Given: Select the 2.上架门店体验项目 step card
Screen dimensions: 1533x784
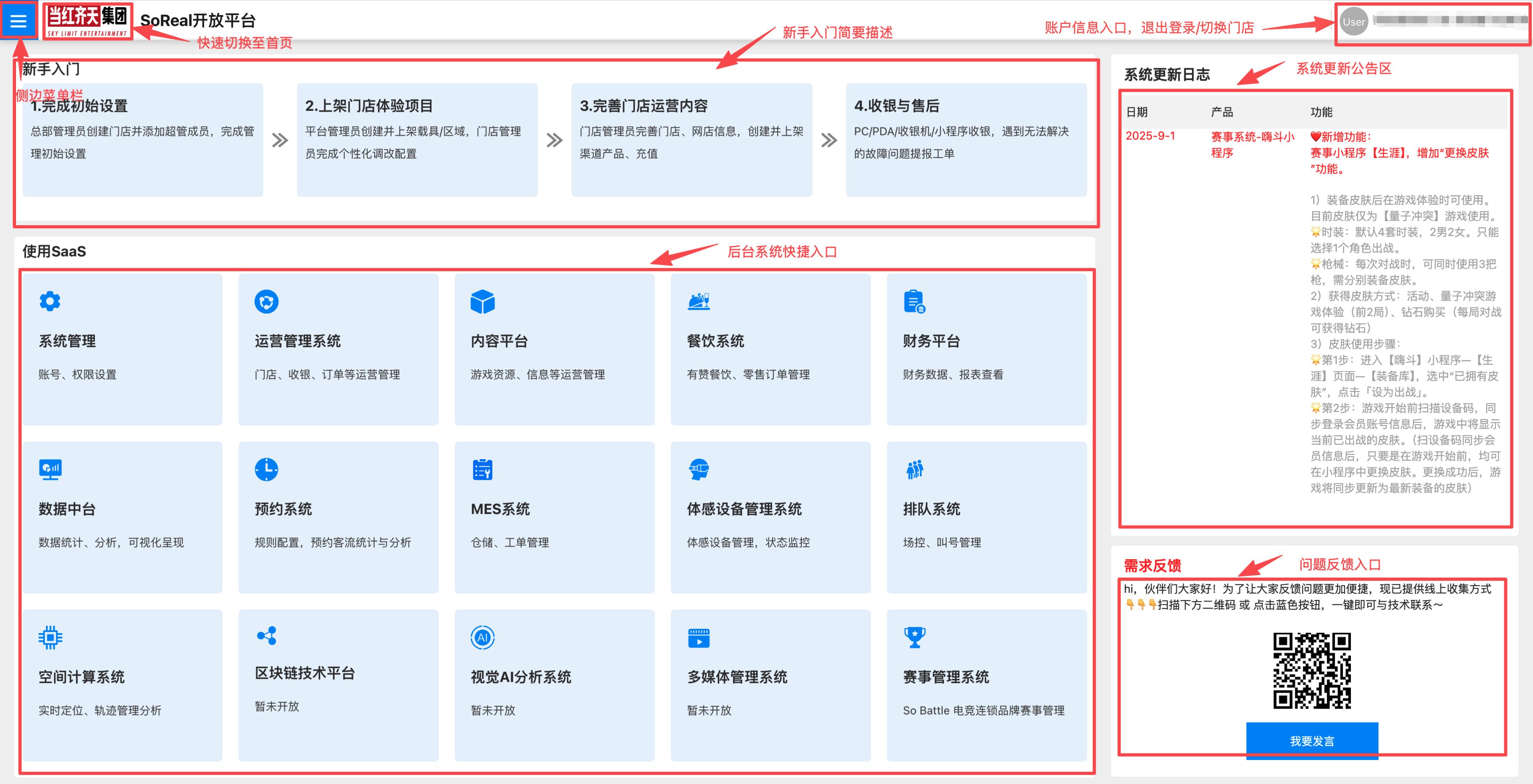Looking at the screenshot, I should [x=417, y=140].
